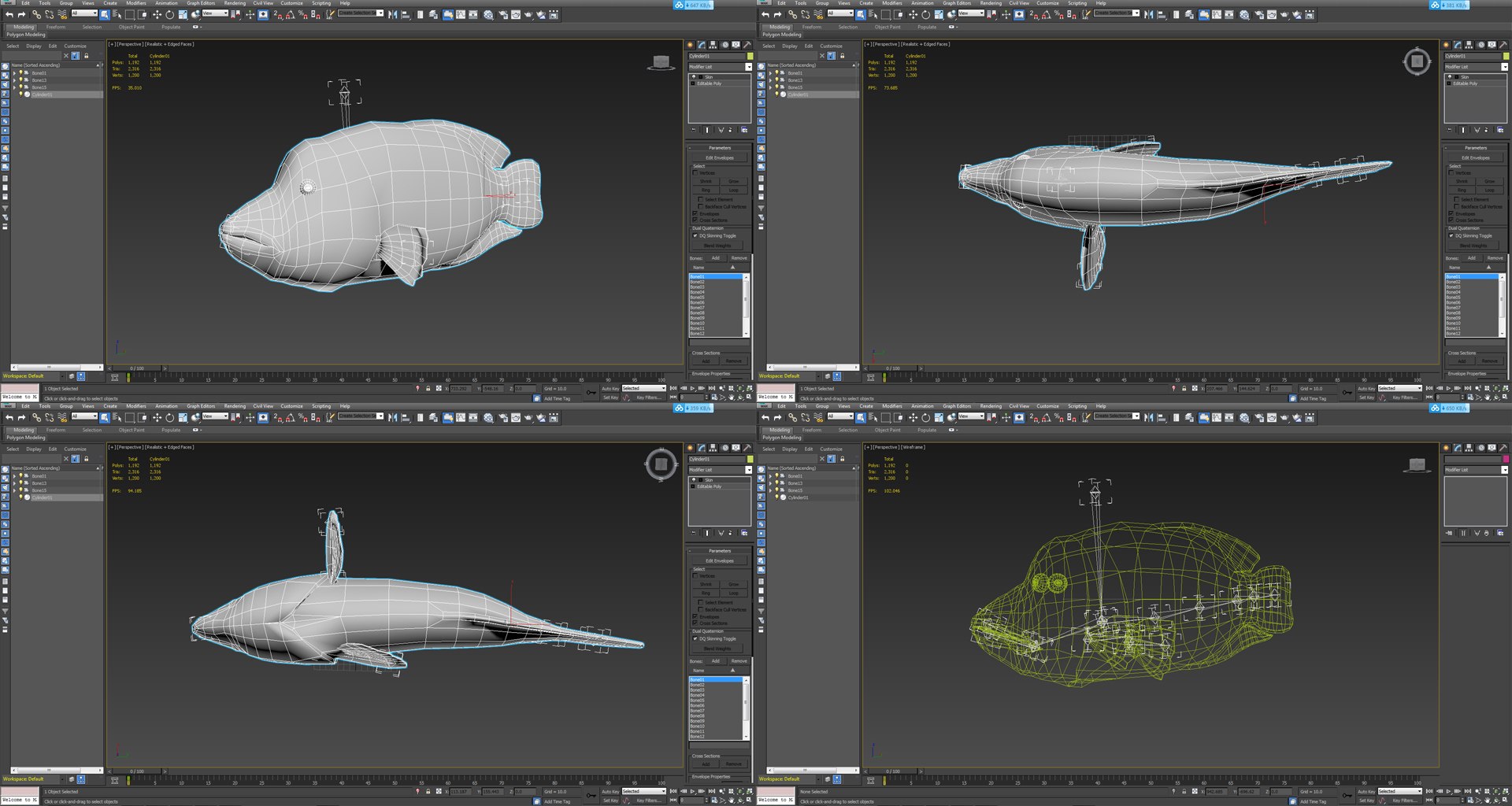Click Undo arrow in top-left window toolbar

[x=9, y=14]
